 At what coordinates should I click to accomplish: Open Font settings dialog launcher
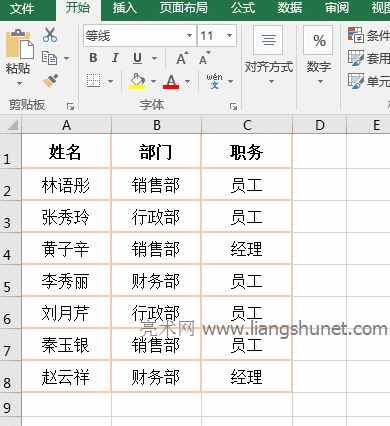(x=233, y=106)
